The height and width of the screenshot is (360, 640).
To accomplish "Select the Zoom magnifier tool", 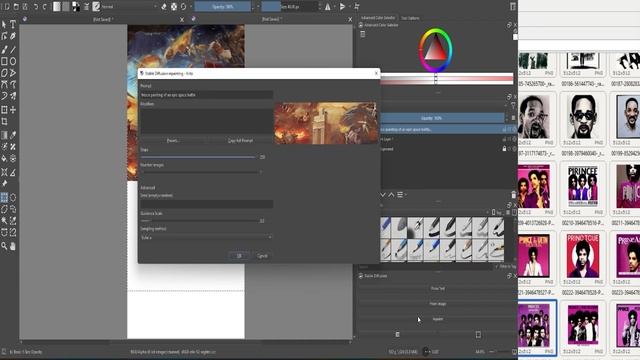I will (x=4, y=246).
